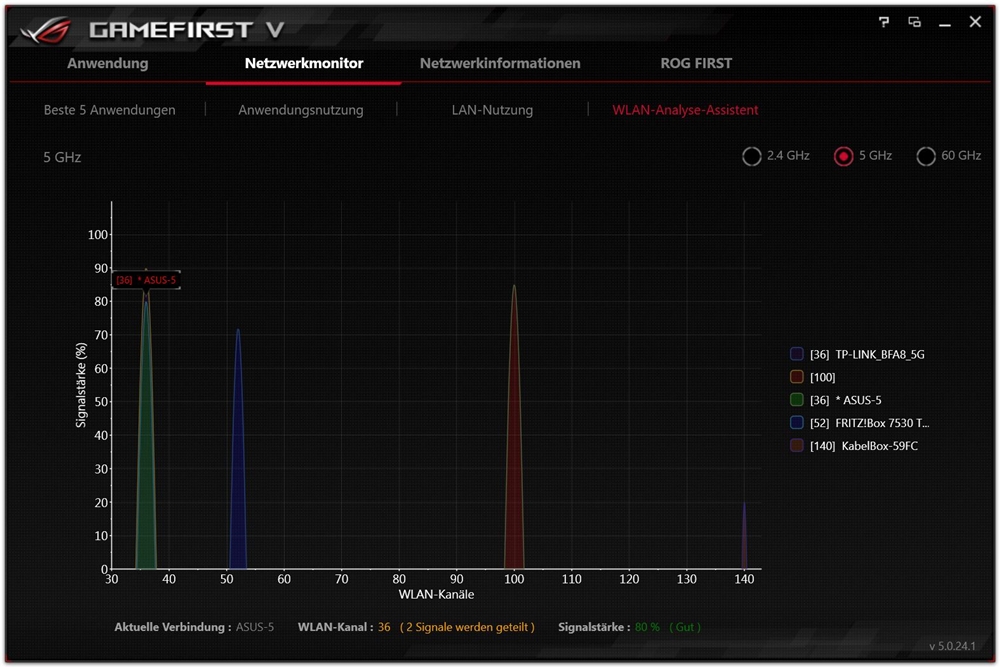Select the 2.4 GHz radio button
The height and width of the screenshot is (667, 1000).
coord(752,156)
